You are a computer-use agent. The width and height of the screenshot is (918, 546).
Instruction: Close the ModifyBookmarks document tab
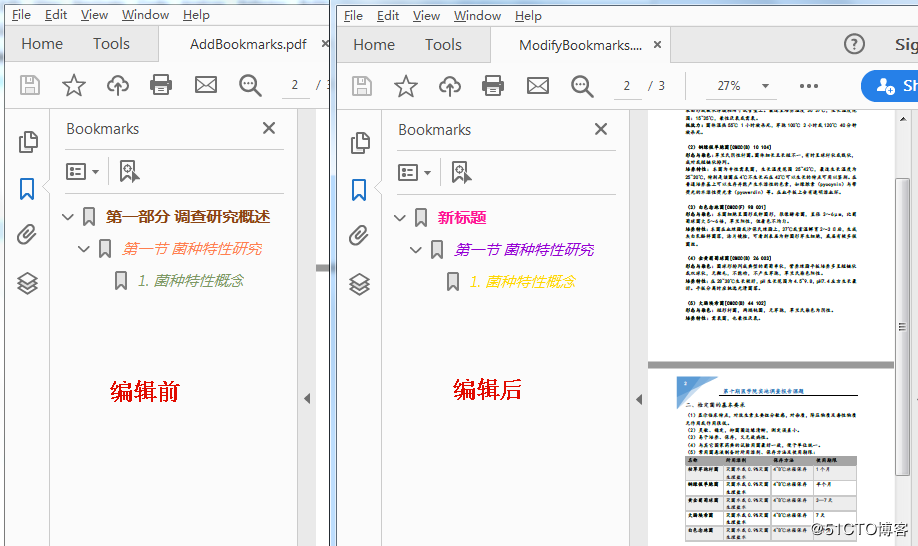(x=657, y=44)
